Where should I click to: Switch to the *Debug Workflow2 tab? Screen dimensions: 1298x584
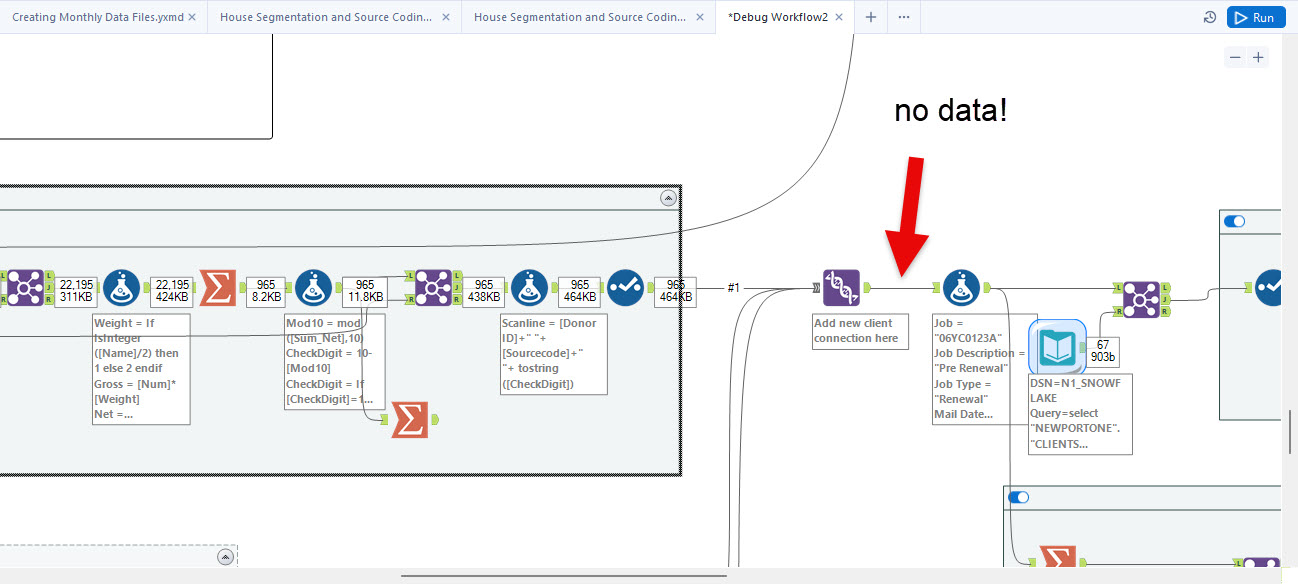(x=777, y=17)
